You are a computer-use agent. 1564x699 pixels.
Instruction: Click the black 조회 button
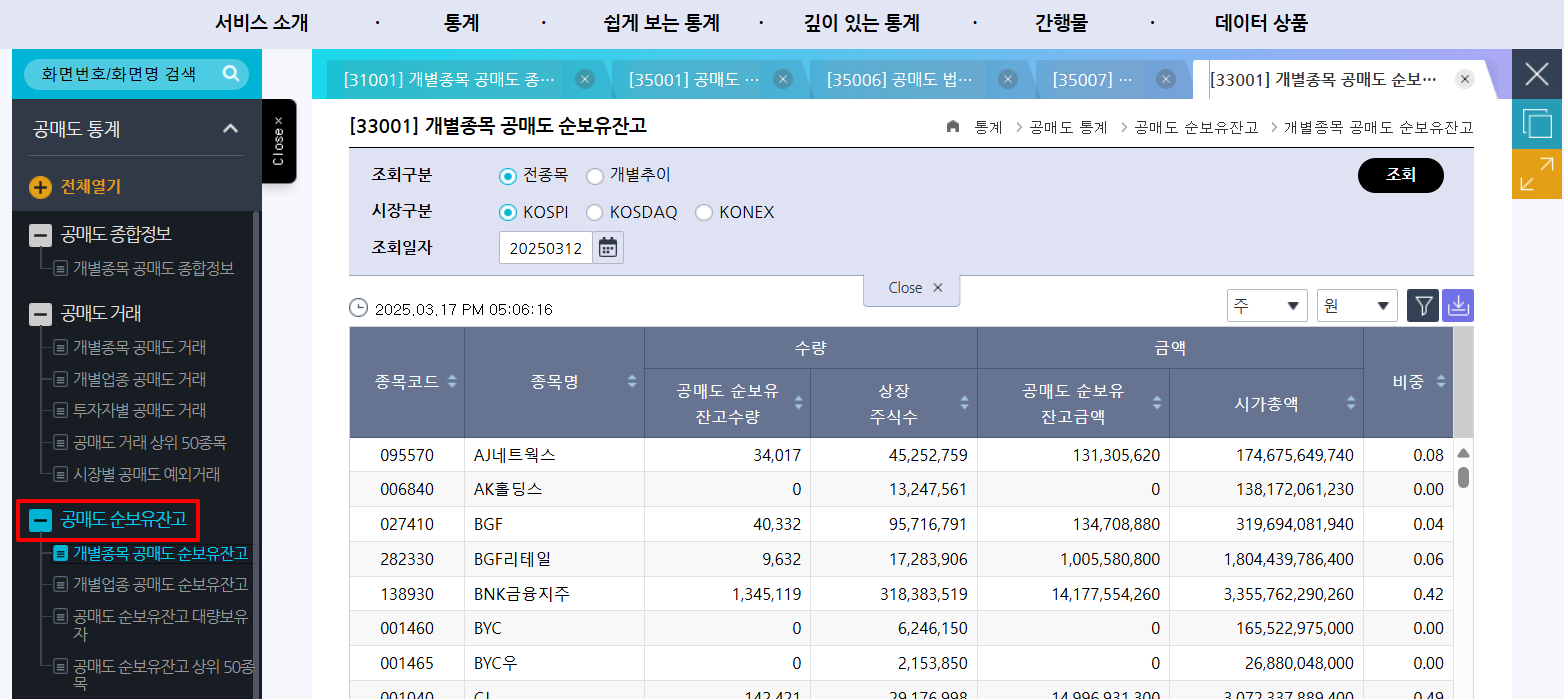1400,175
